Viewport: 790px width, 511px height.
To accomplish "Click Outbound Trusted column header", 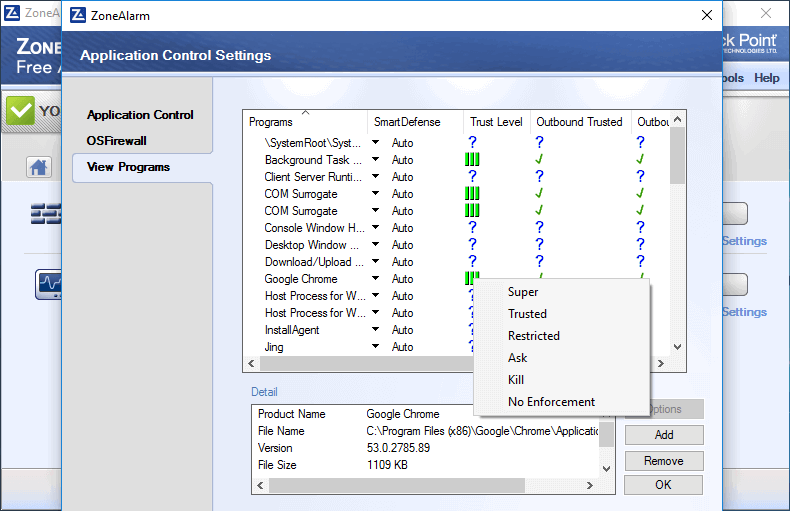I will pos(579,122).
